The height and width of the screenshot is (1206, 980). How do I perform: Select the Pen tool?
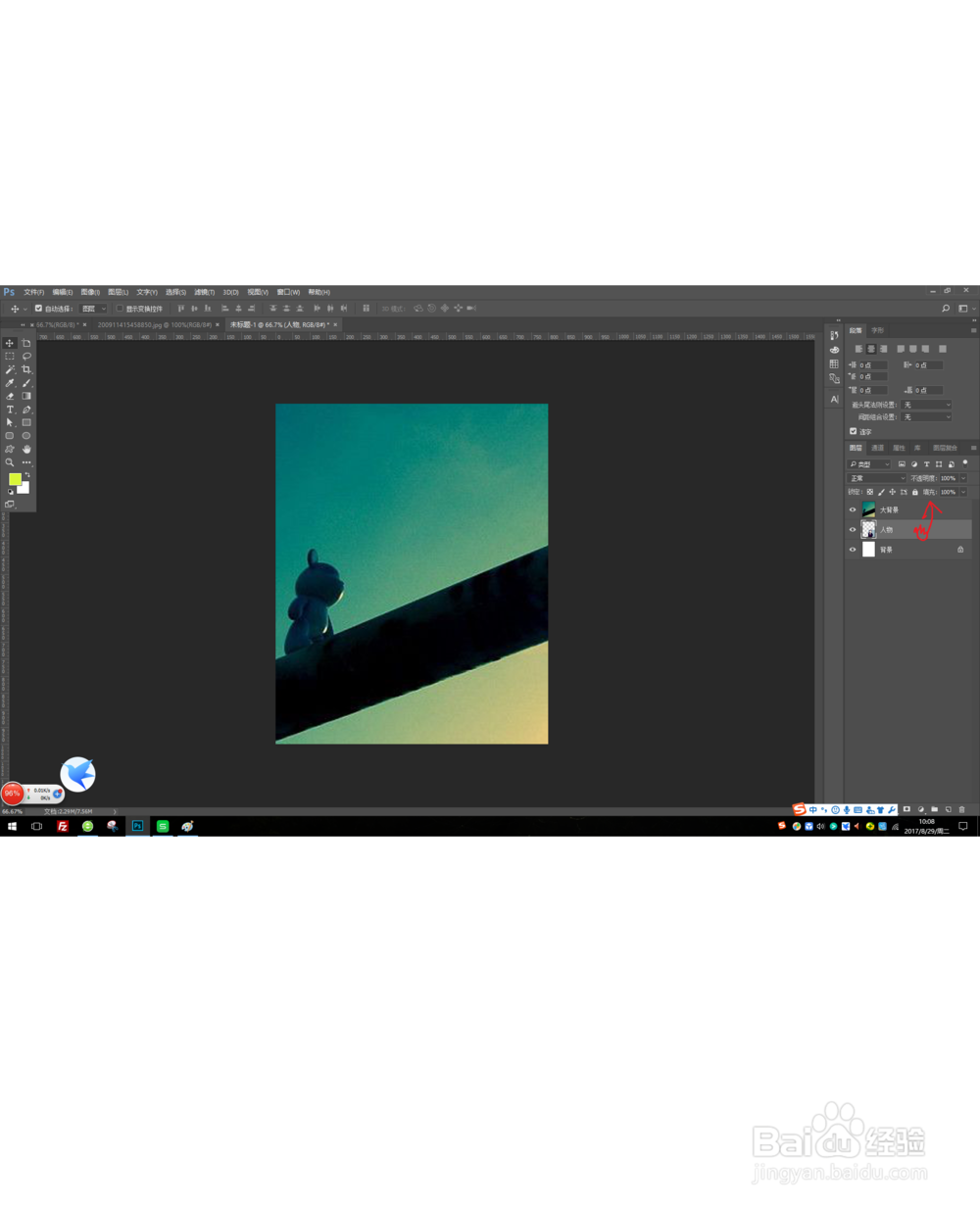pos(26,410)
